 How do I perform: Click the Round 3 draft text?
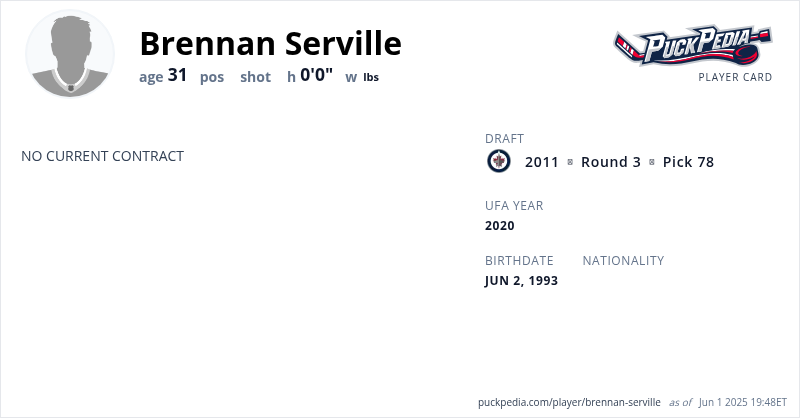[x=611, y=162]
